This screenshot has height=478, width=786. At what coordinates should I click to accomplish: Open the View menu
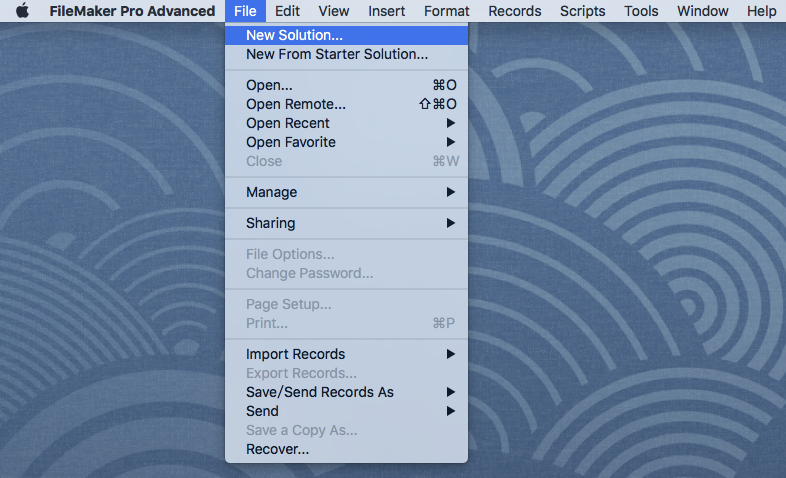tap(333, 11)
